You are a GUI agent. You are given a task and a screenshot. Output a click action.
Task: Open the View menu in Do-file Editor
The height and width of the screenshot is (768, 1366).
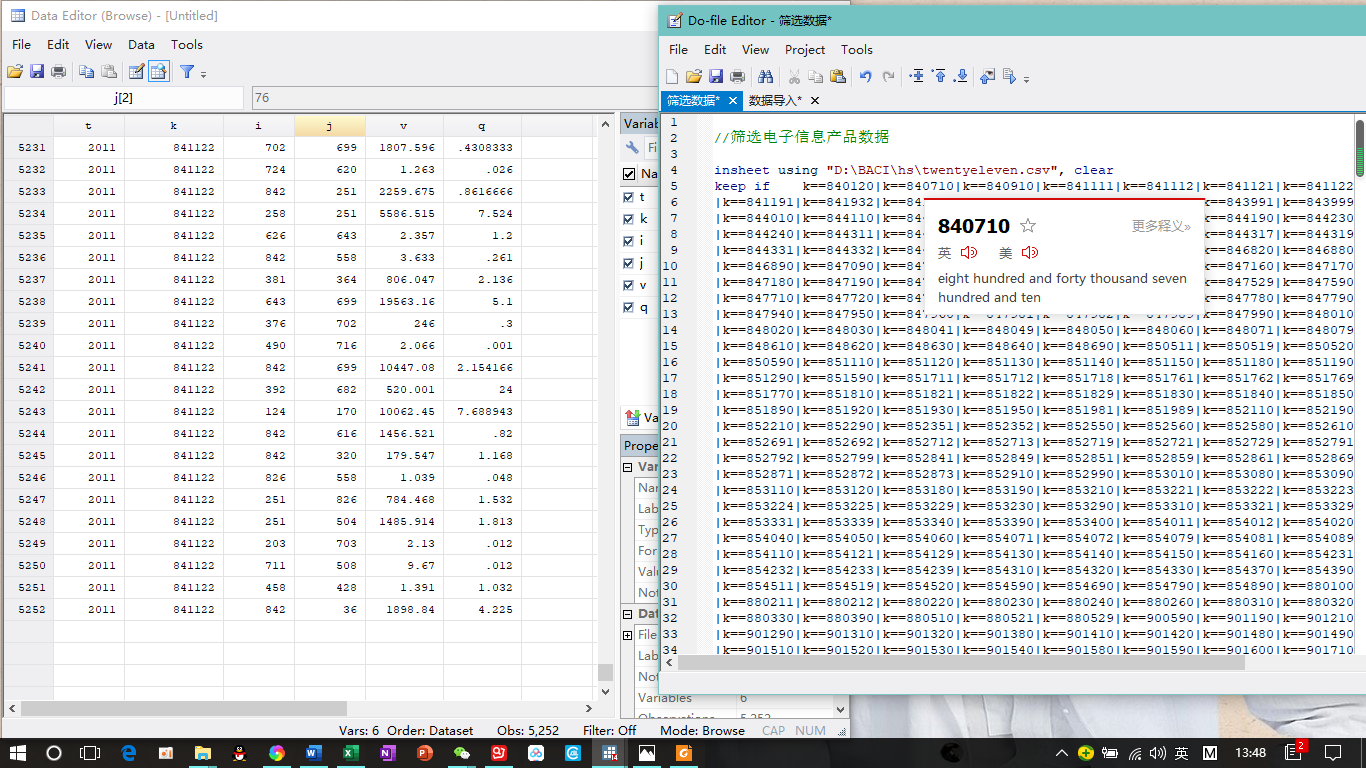(x=756, y=49)
